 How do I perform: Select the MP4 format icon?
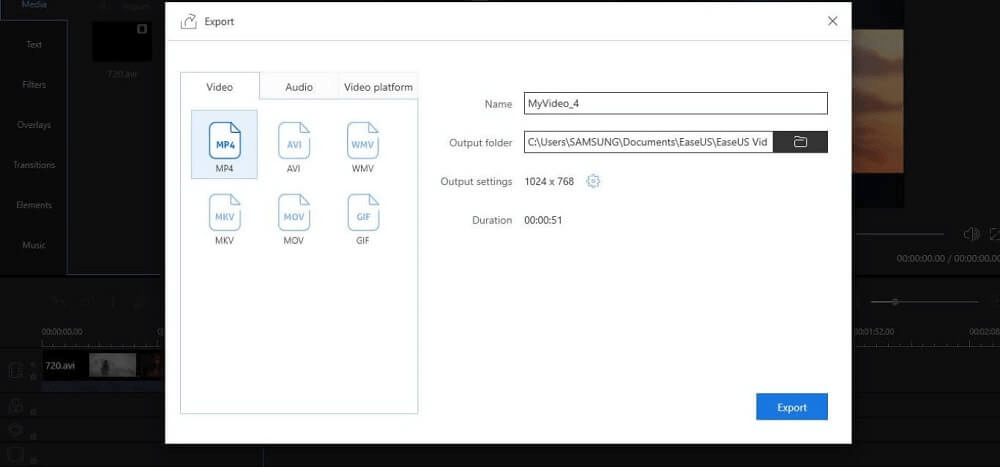coord(224,143)
